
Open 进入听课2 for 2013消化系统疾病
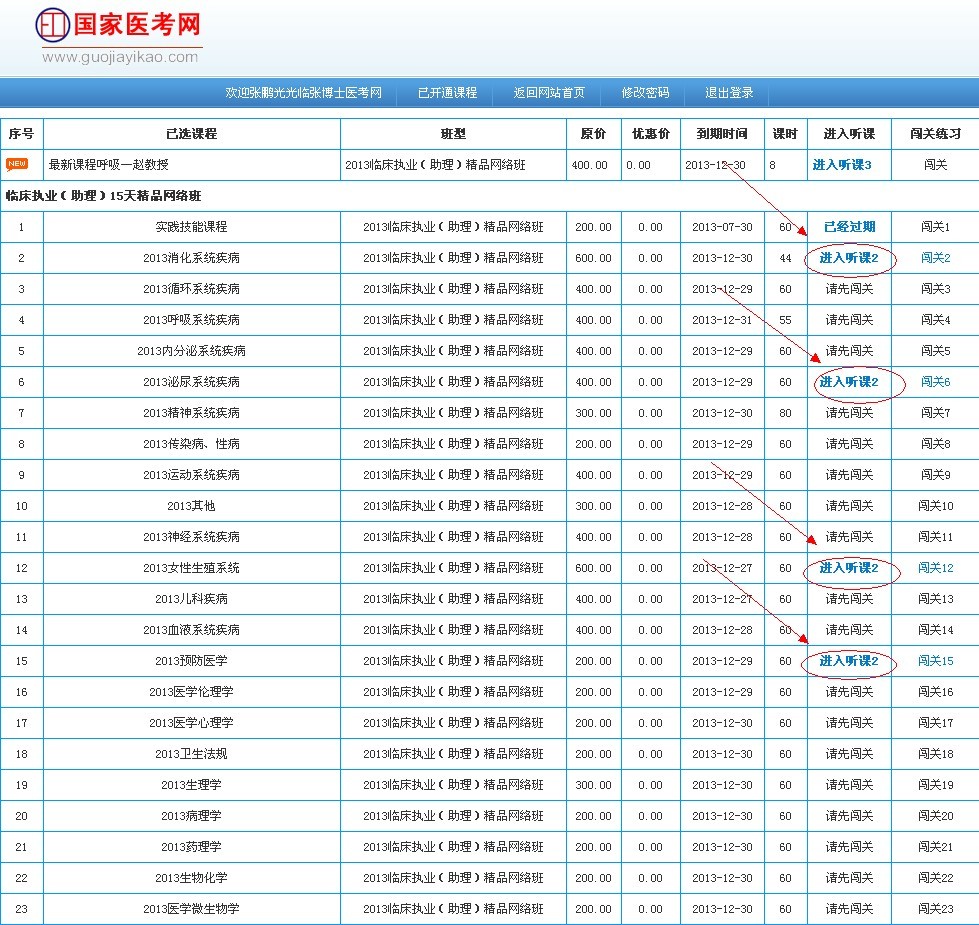849,258
